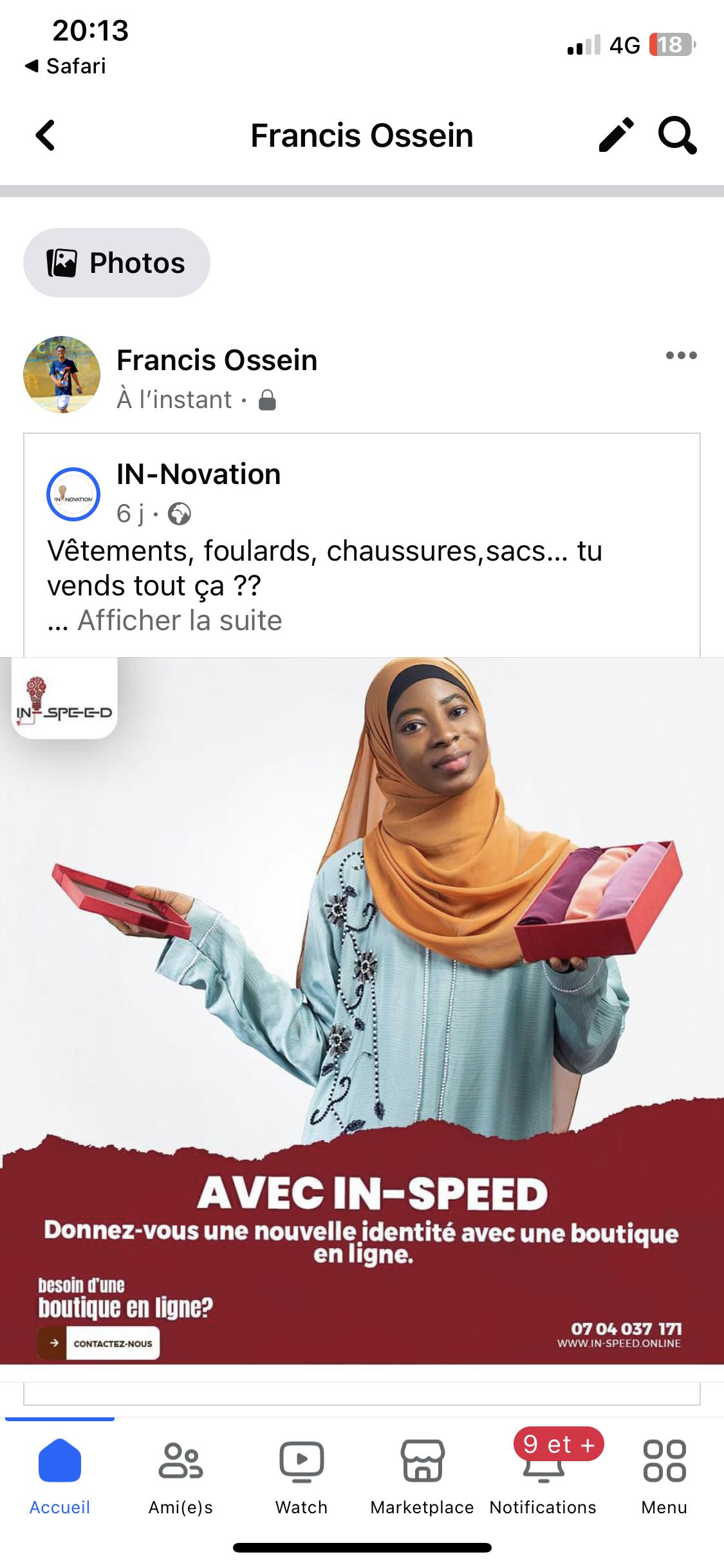
Task: Tap Francis Ossein profile picture
Action: [x=62, y=375]
